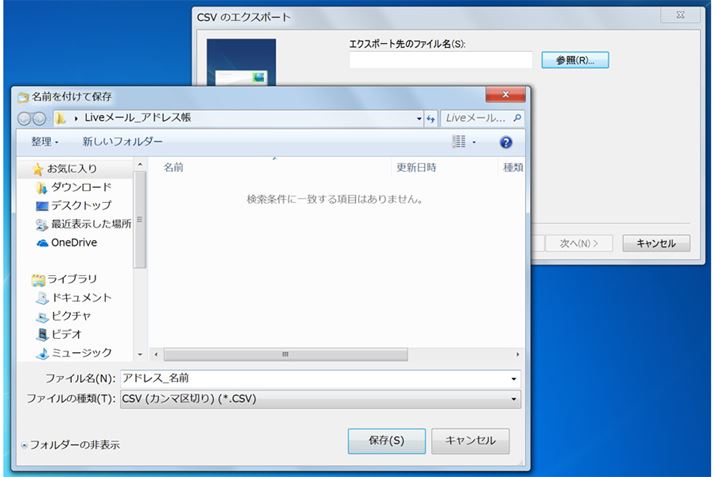Click the sidebar scroll down arrow
The width and height of the screenshot is (715, 477).
pos(140,354)
